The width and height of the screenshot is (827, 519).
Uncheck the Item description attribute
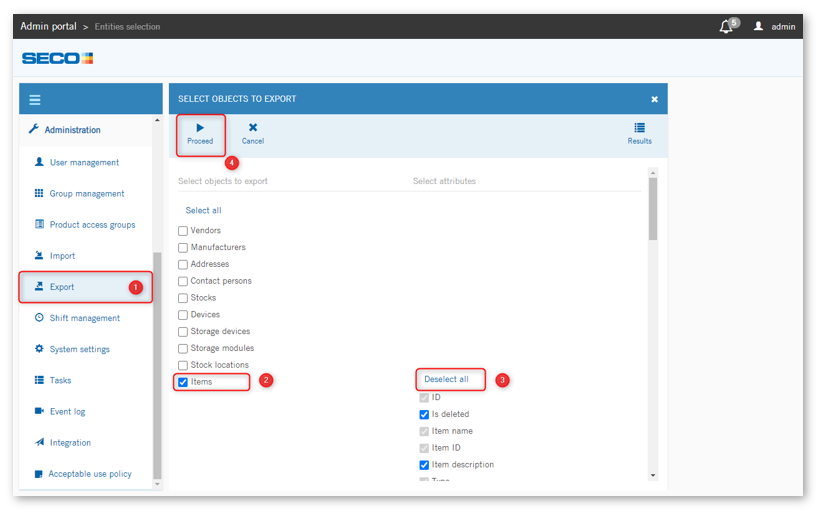pos(424,465)
